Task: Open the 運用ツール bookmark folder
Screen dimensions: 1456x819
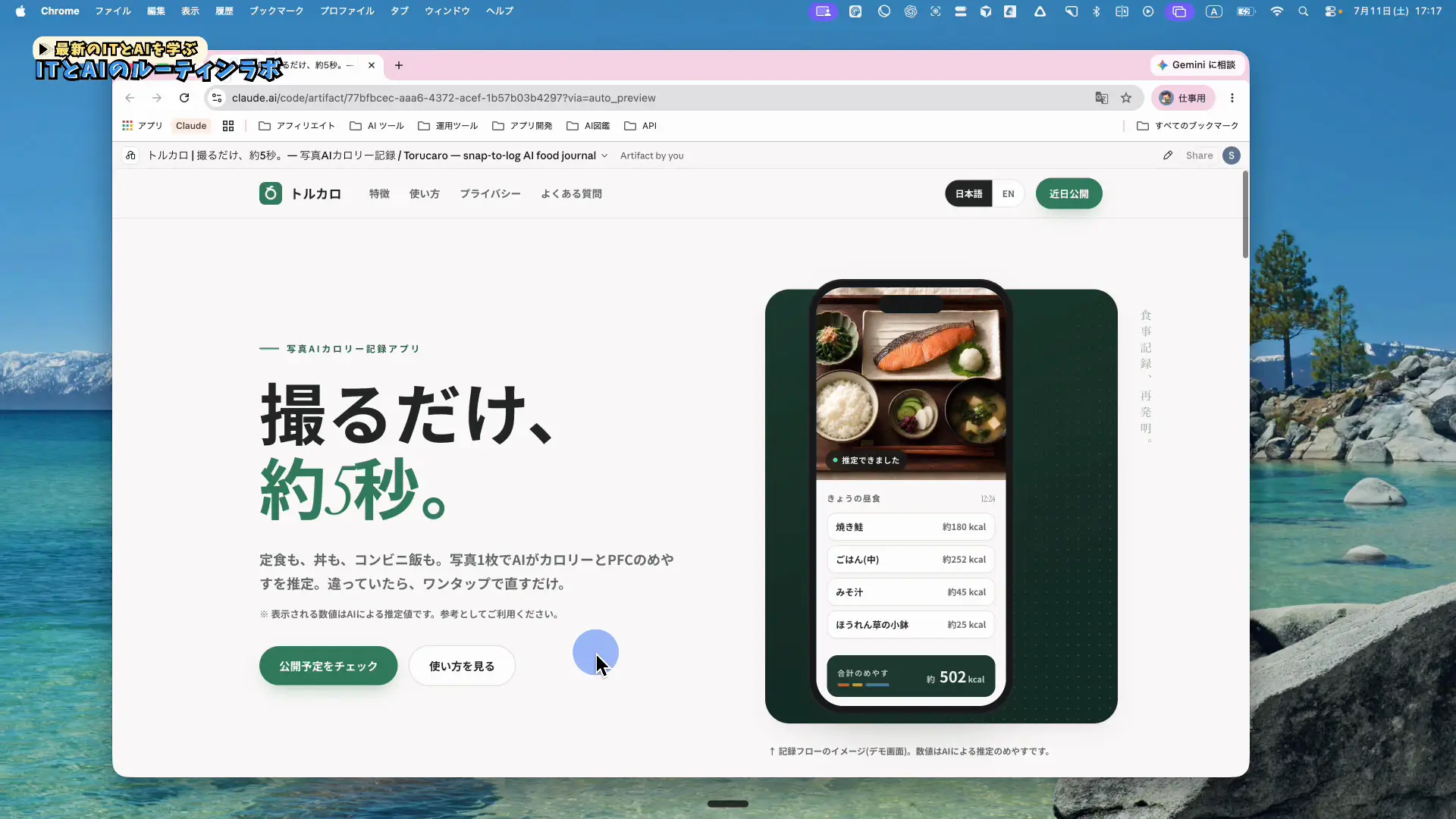Action: point(448,126)
